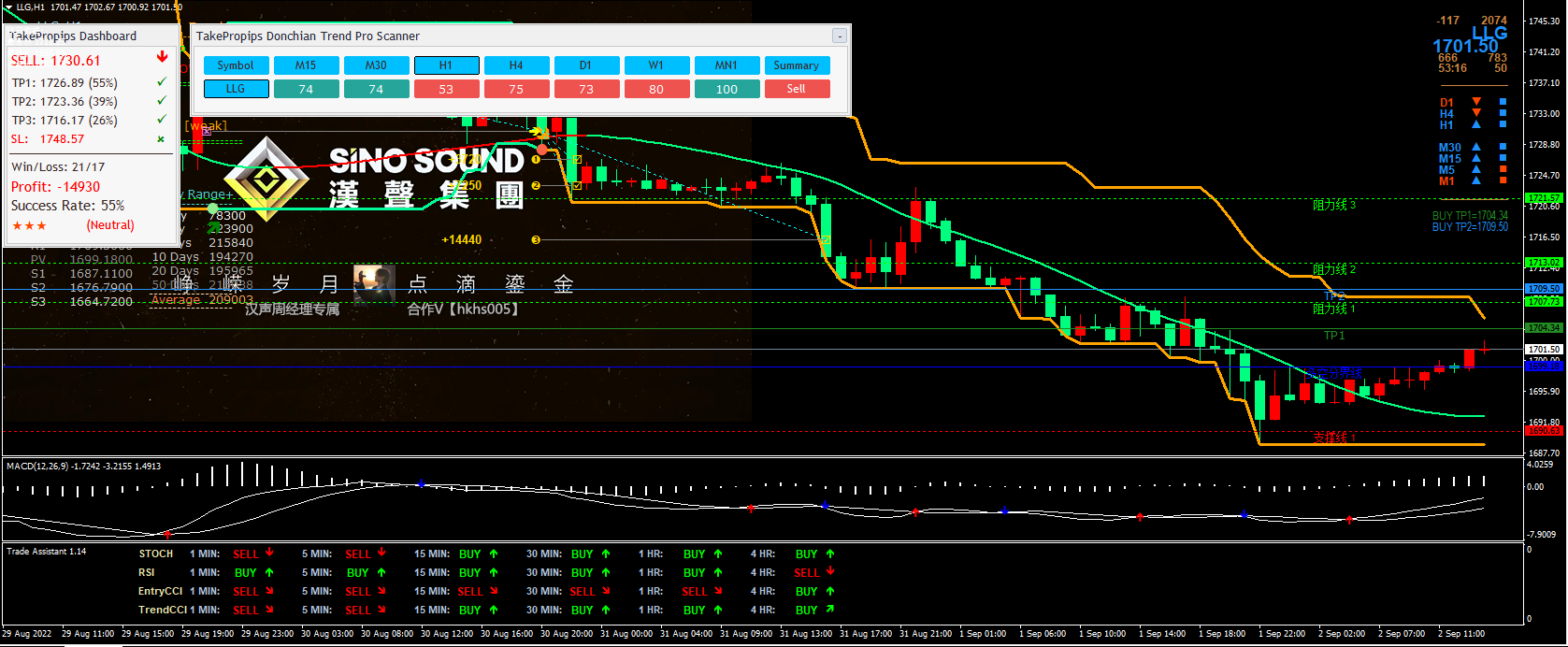Click the three-star rating in the dashboard
This screenshot has width=1568, height=647.
tap(29, 225)
